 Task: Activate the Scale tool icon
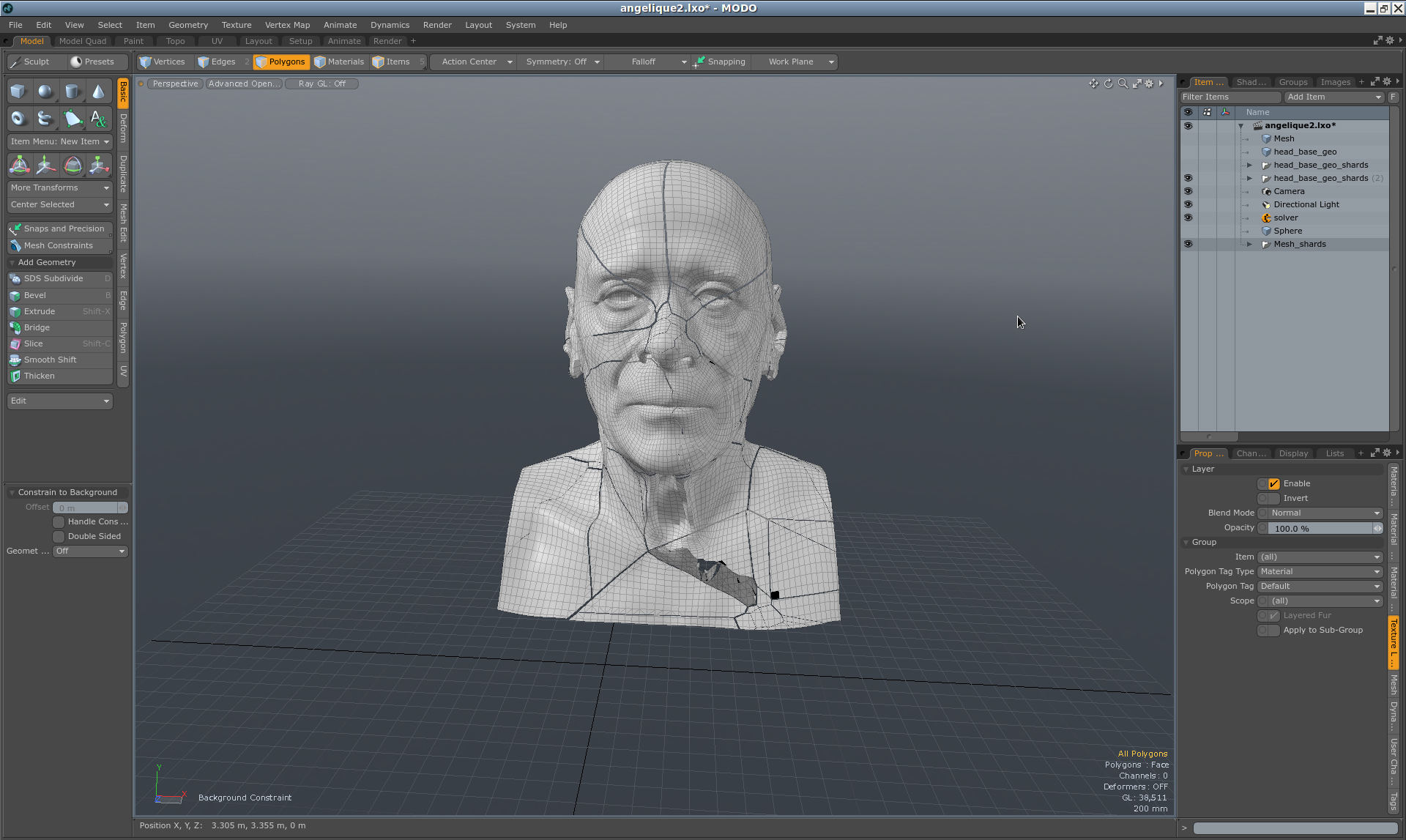[98, 165]
